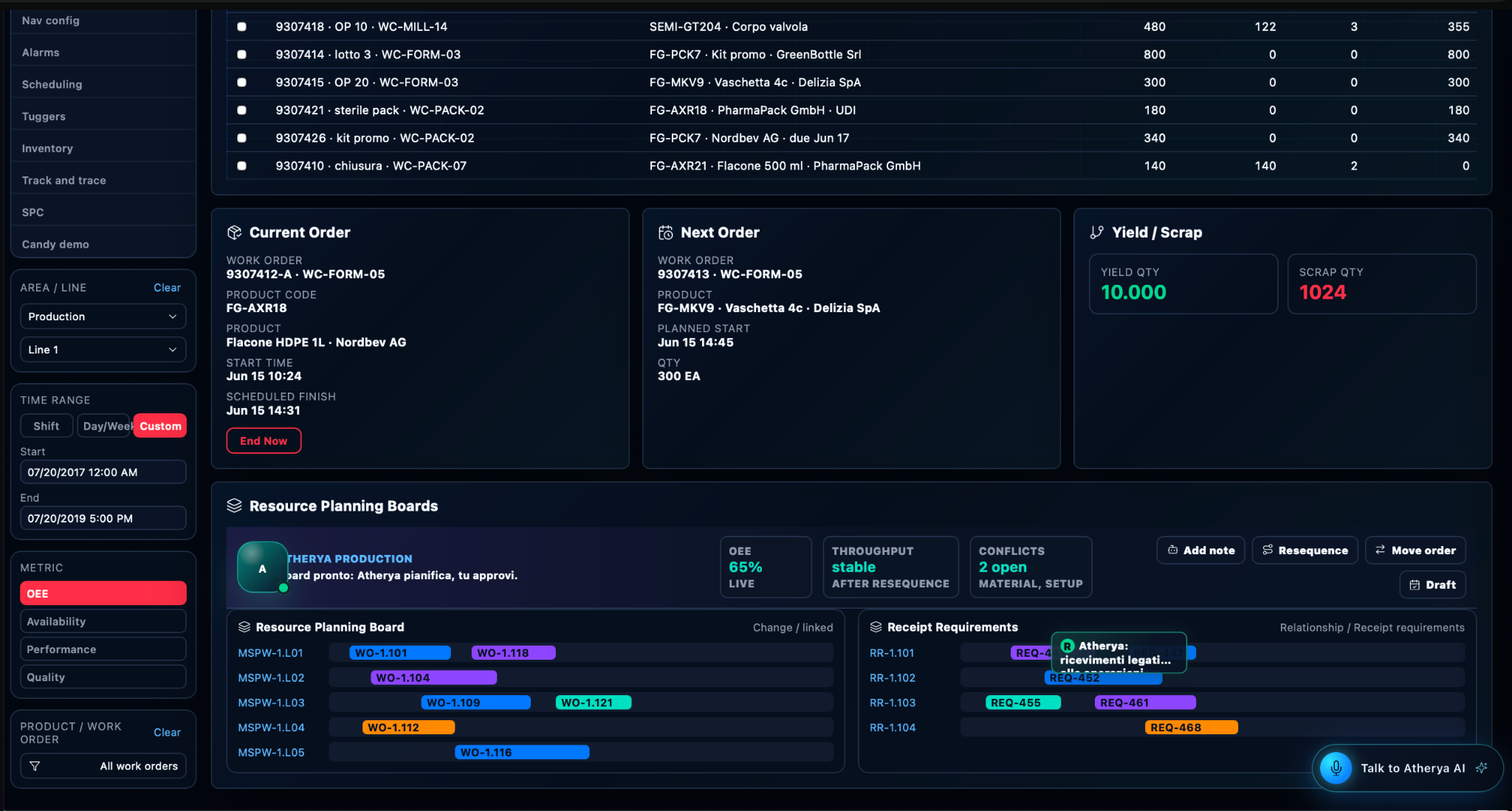Screen dimensions: 1512x811
Task: Open Track and trace in the sidebar
Action: tap(103, 180)
